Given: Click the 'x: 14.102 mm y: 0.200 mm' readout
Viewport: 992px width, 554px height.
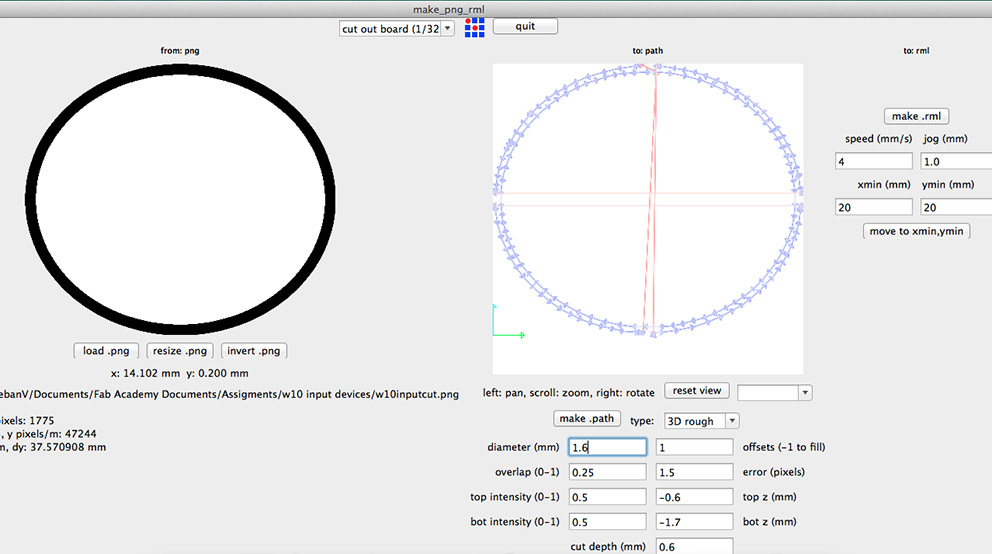Looking at the screenshot, I should (x=180, y=373).
